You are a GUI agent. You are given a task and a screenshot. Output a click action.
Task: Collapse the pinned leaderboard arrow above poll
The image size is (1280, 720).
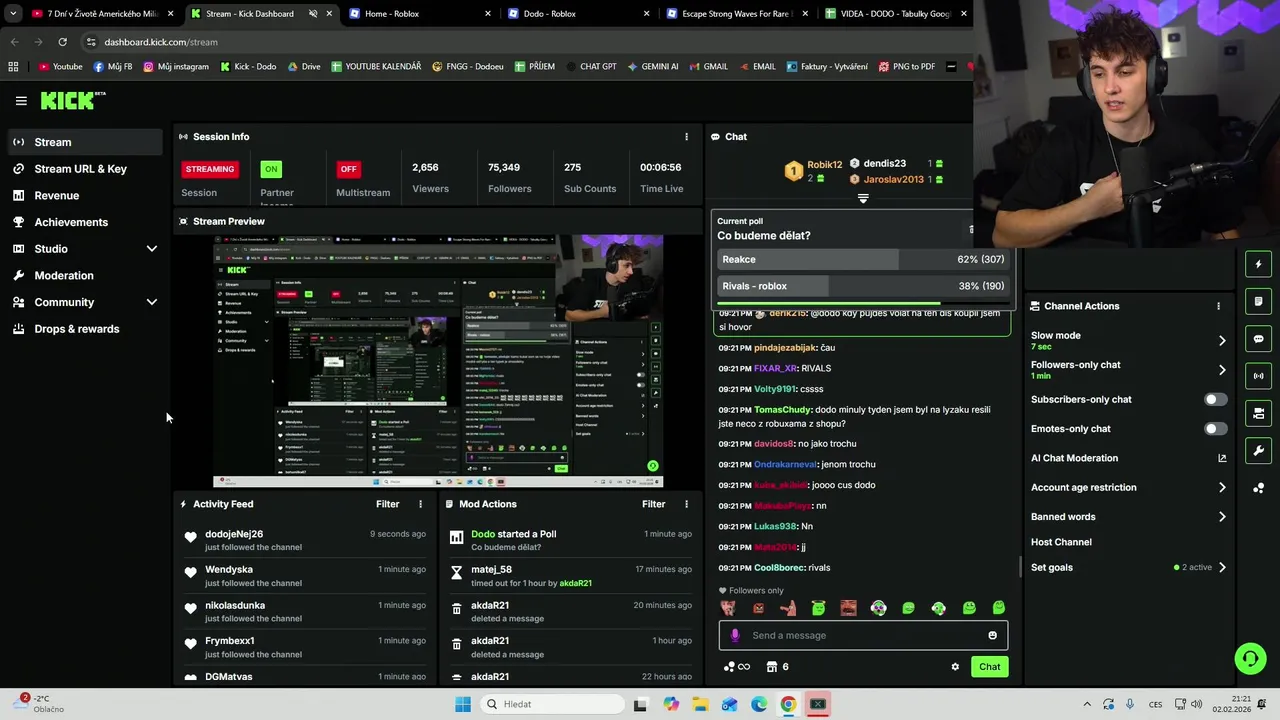point(863,198)
